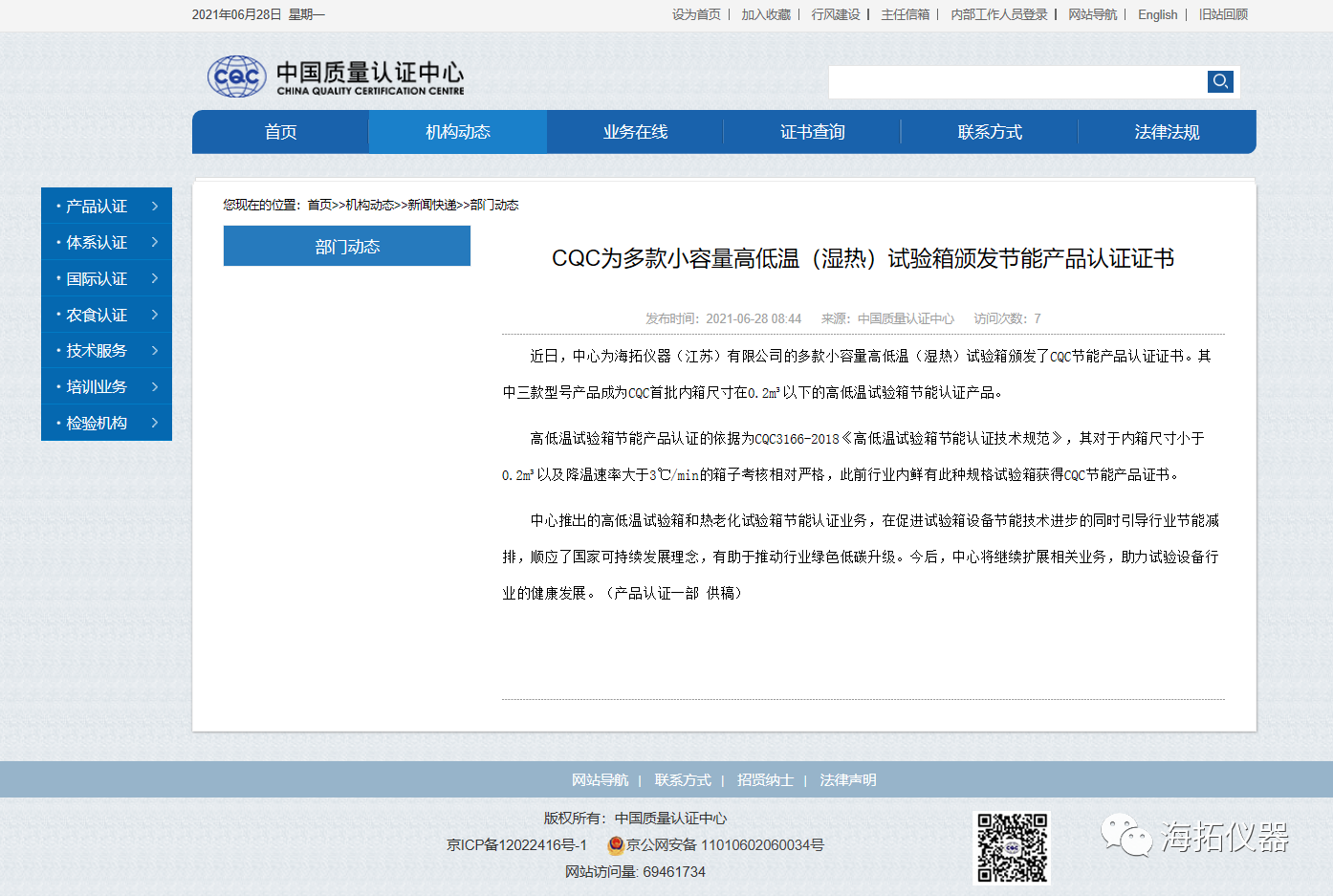Open 法律声明 link in footer
This screenshot has height=896, width=1333.
pyautogui.click(x=847, y=780)
